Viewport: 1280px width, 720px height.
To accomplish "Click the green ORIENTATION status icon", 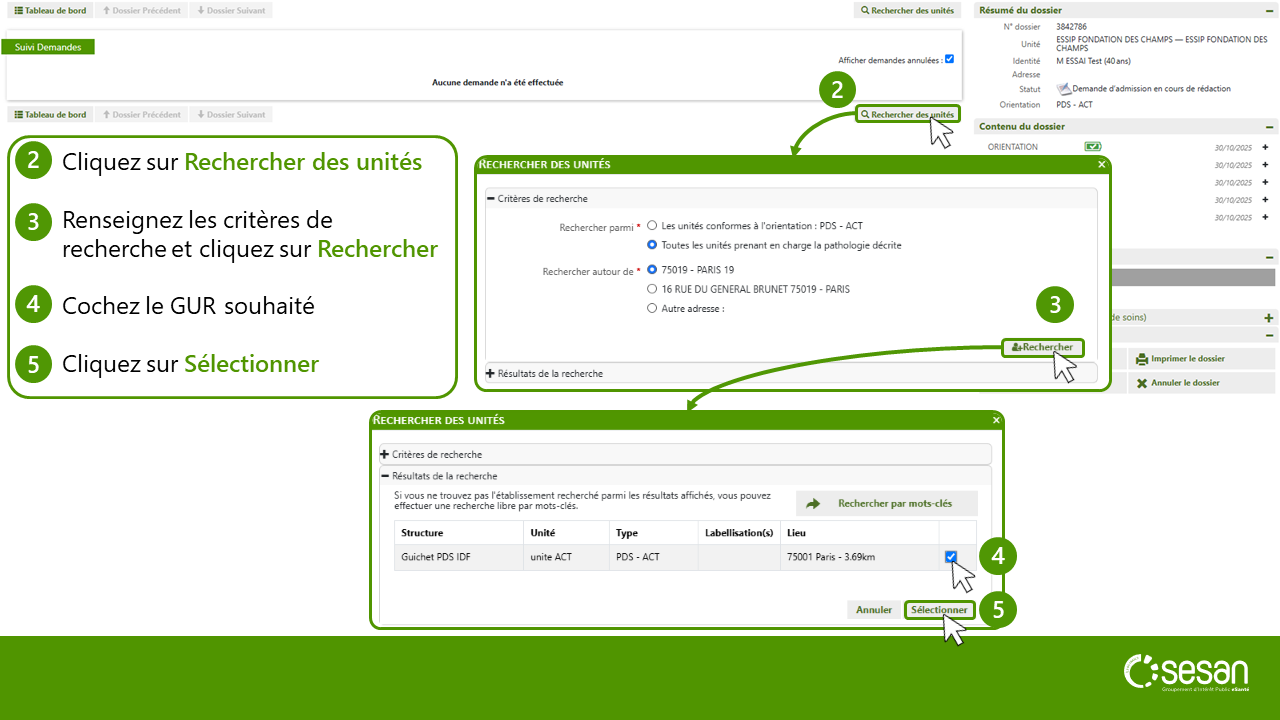I will (1093, 147).
